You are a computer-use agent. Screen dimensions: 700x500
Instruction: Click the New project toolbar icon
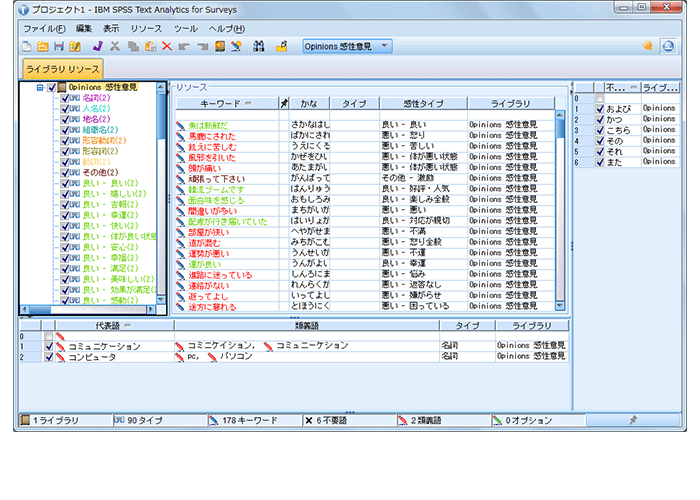coord(27,46)
